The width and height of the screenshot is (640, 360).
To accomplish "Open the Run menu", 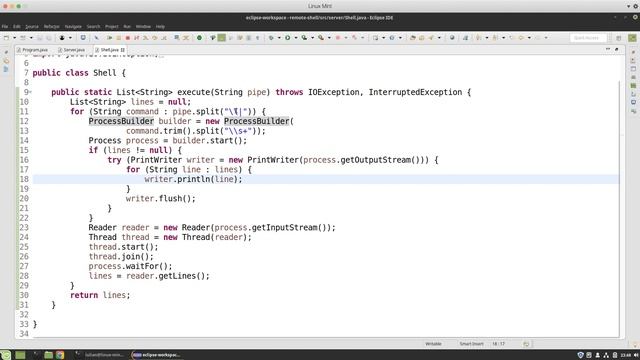I will [x=127, y=27].
